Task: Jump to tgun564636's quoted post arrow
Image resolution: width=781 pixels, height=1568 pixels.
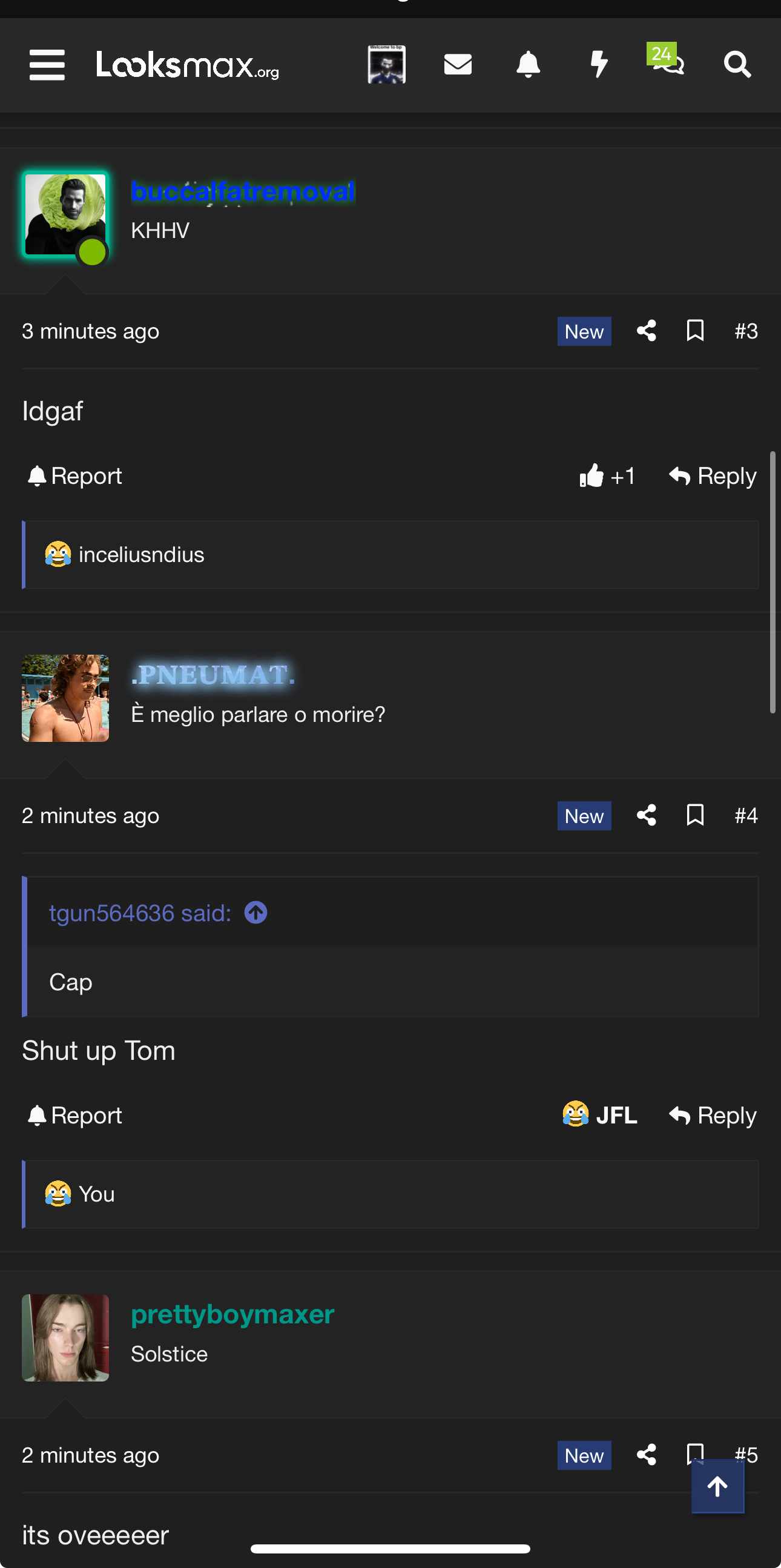Action: [x=255, y=913]
